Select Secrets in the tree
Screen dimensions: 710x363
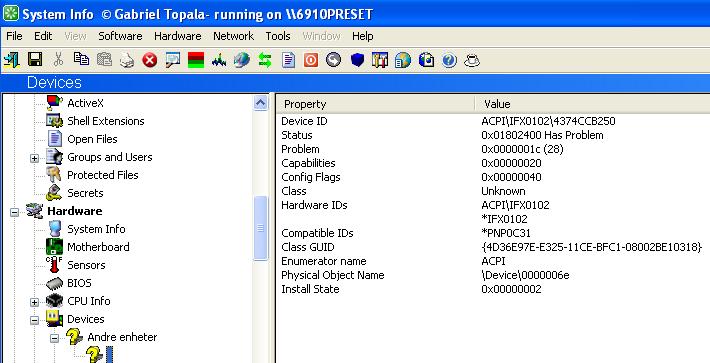pos(85,193)
